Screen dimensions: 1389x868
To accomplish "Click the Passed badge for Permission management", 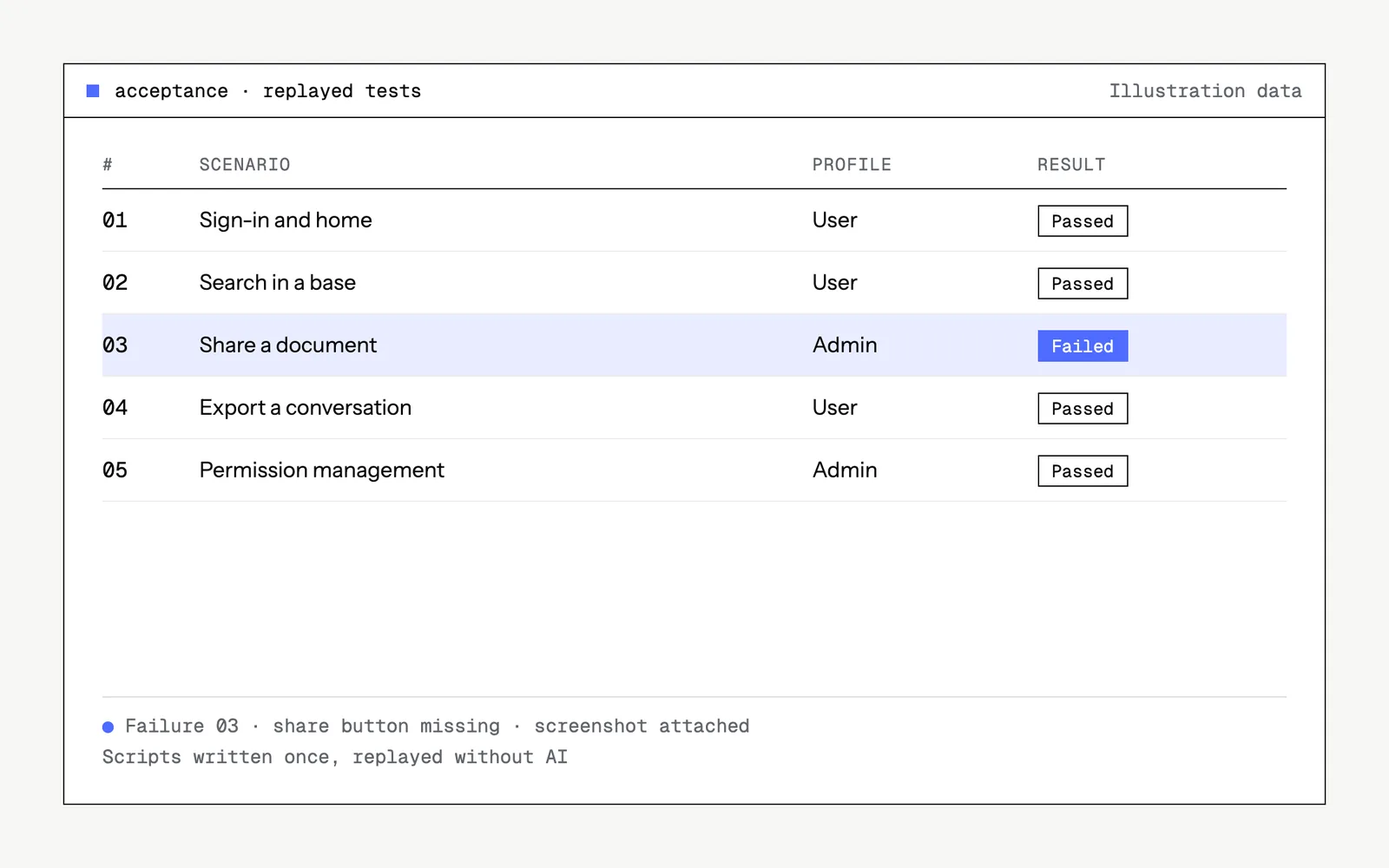I will click(x=1083, y=471).
